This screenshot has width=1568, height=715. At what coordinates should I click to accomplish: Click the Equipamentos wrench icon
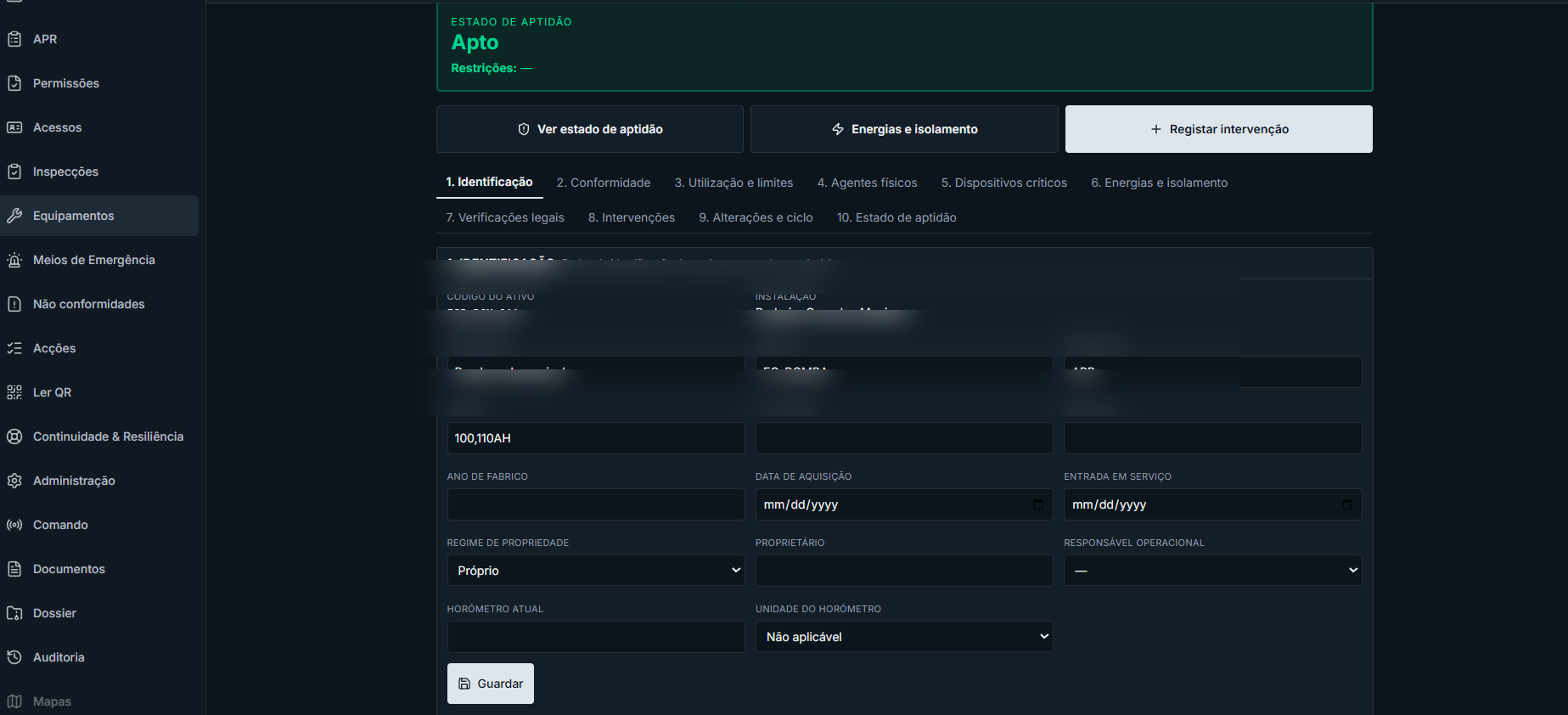(14, 216)
